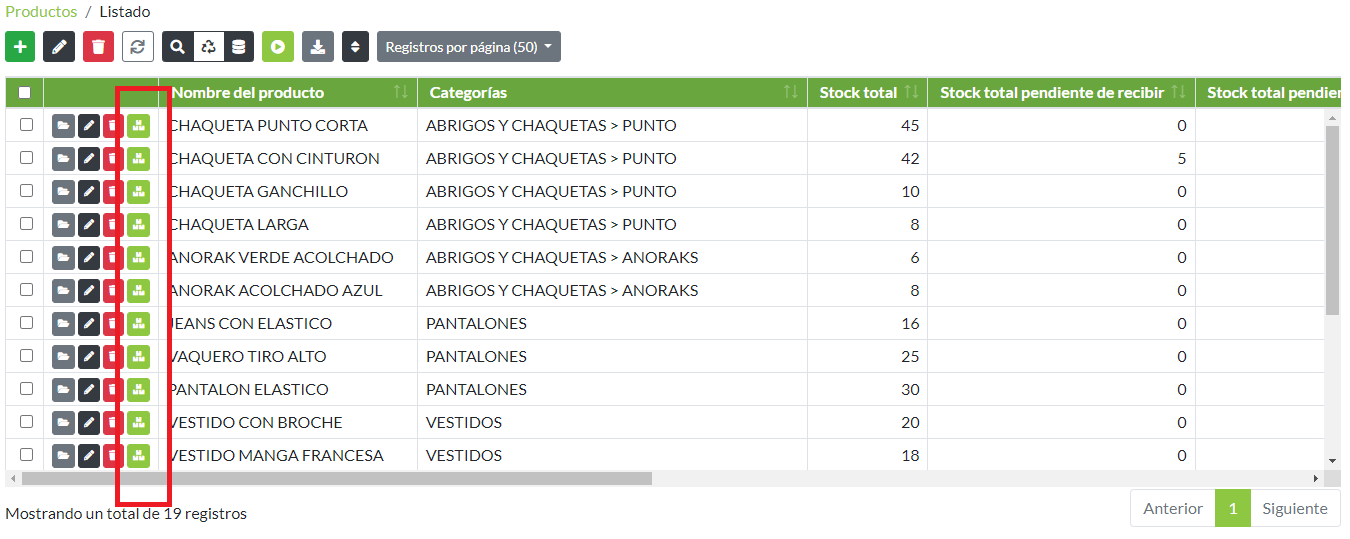Click the red delete button in top toolbar
This screenshot has width=1350, height=539.
98,46
